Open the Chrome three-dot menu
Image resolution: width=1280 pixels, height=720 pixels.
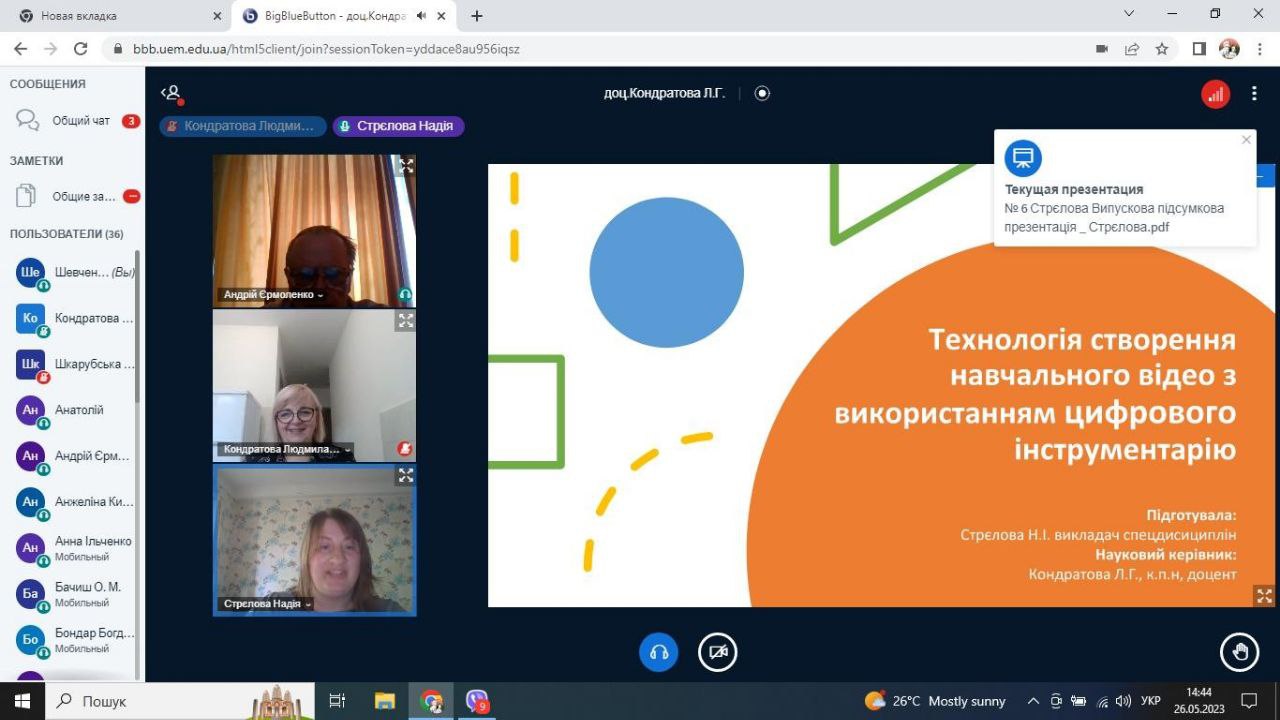(x=1259, y=48)
